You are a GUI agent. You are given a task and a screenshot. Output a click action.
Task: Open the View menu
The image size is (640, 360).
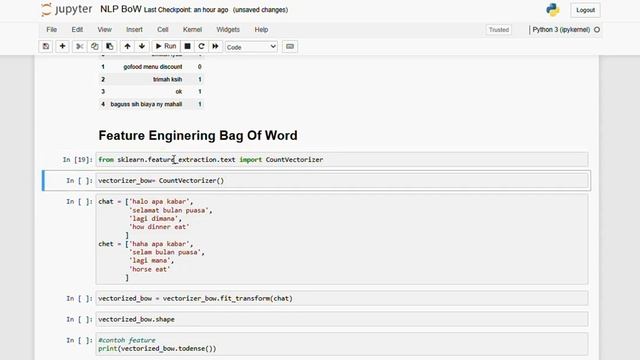(104, 30)
